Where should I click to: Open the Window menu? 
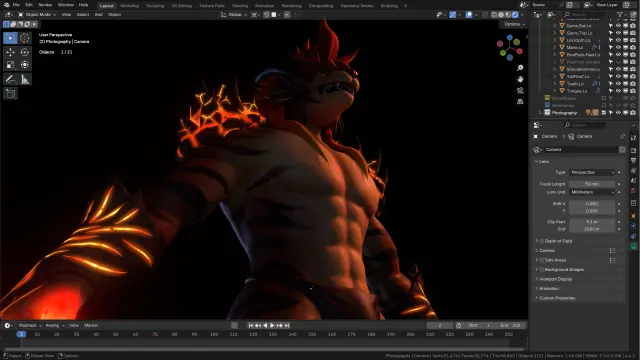tap(66, 5)
